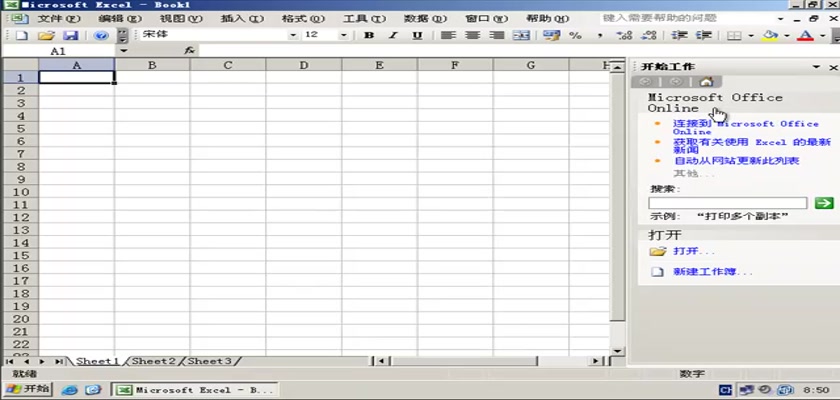The width and height of the screenshot is (840, 400).
Task: Expand the Fill Color dropdown arrow
Action: click(786, 36)
